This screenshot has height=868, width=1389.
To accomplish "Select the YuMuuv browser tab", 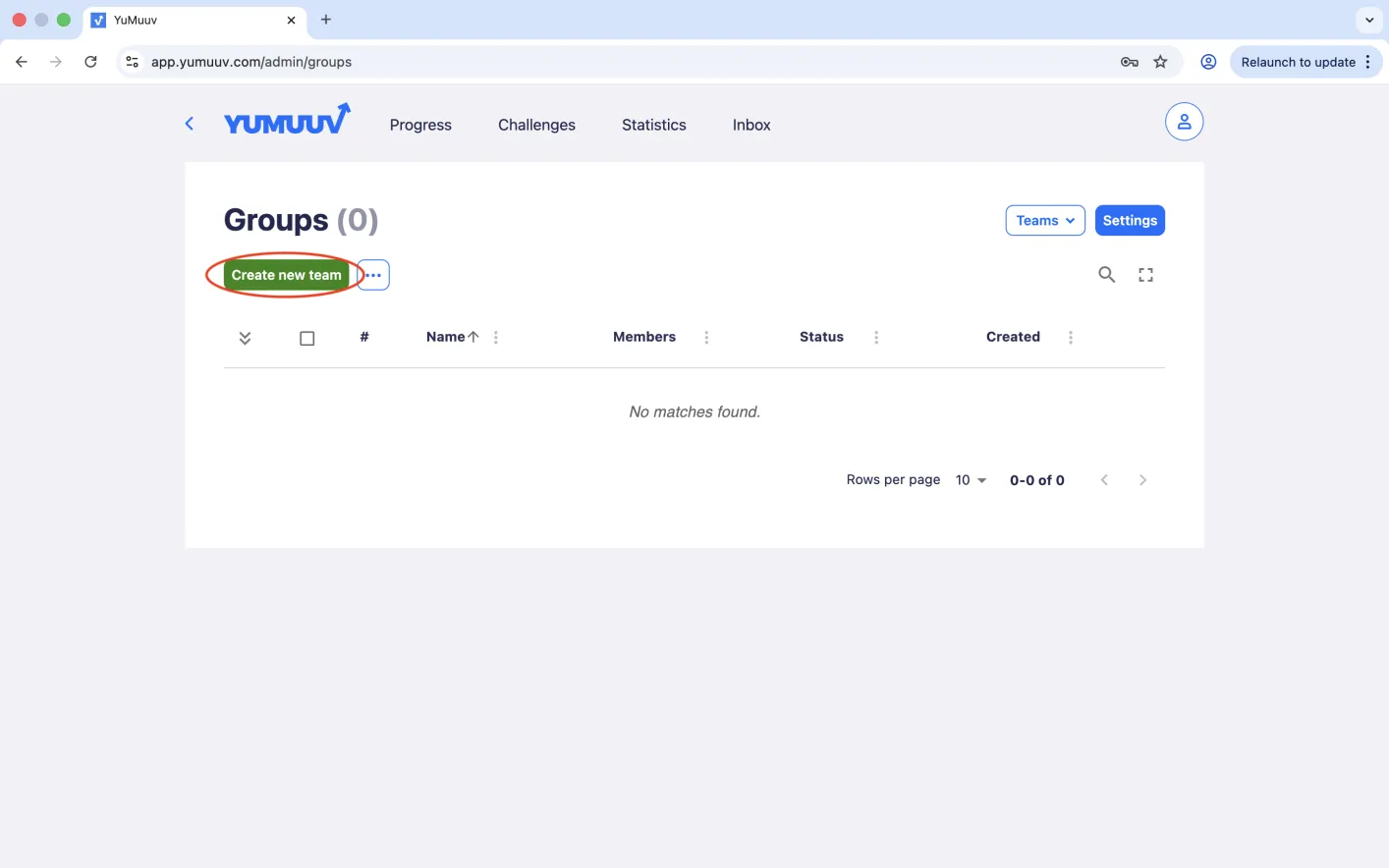I will click(x=193, y=20).
